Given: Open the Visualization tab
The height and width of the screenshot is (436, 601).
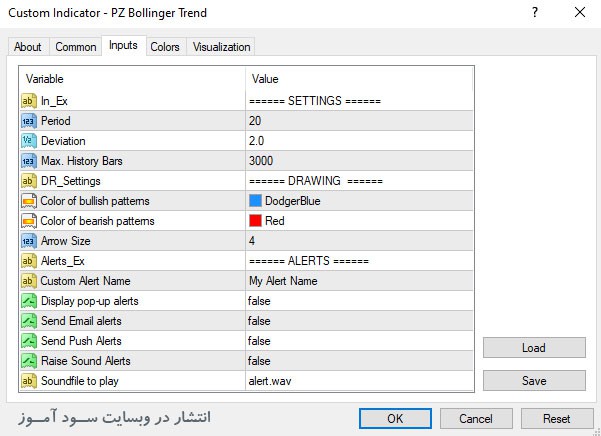Looking at the screenshot, I should pos(222,47).
